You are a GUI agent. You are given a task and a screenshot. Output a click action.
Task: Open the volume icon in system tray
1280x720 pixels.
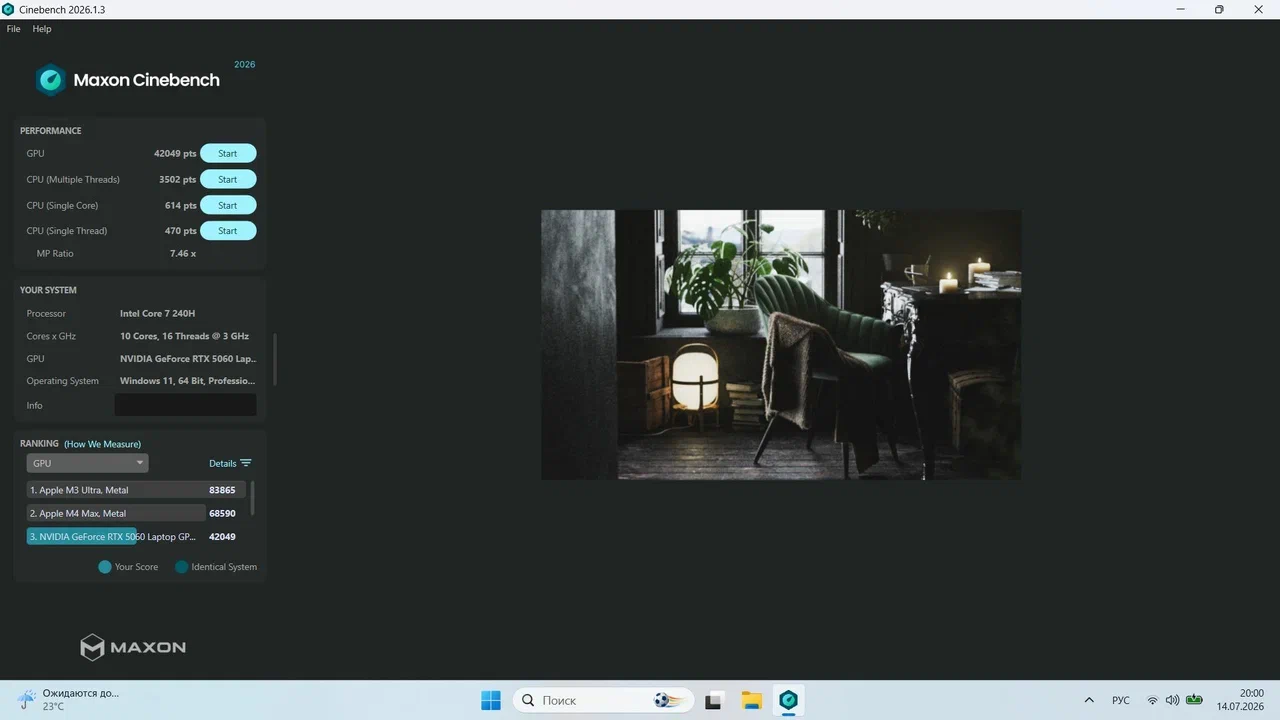(1172, 700)
